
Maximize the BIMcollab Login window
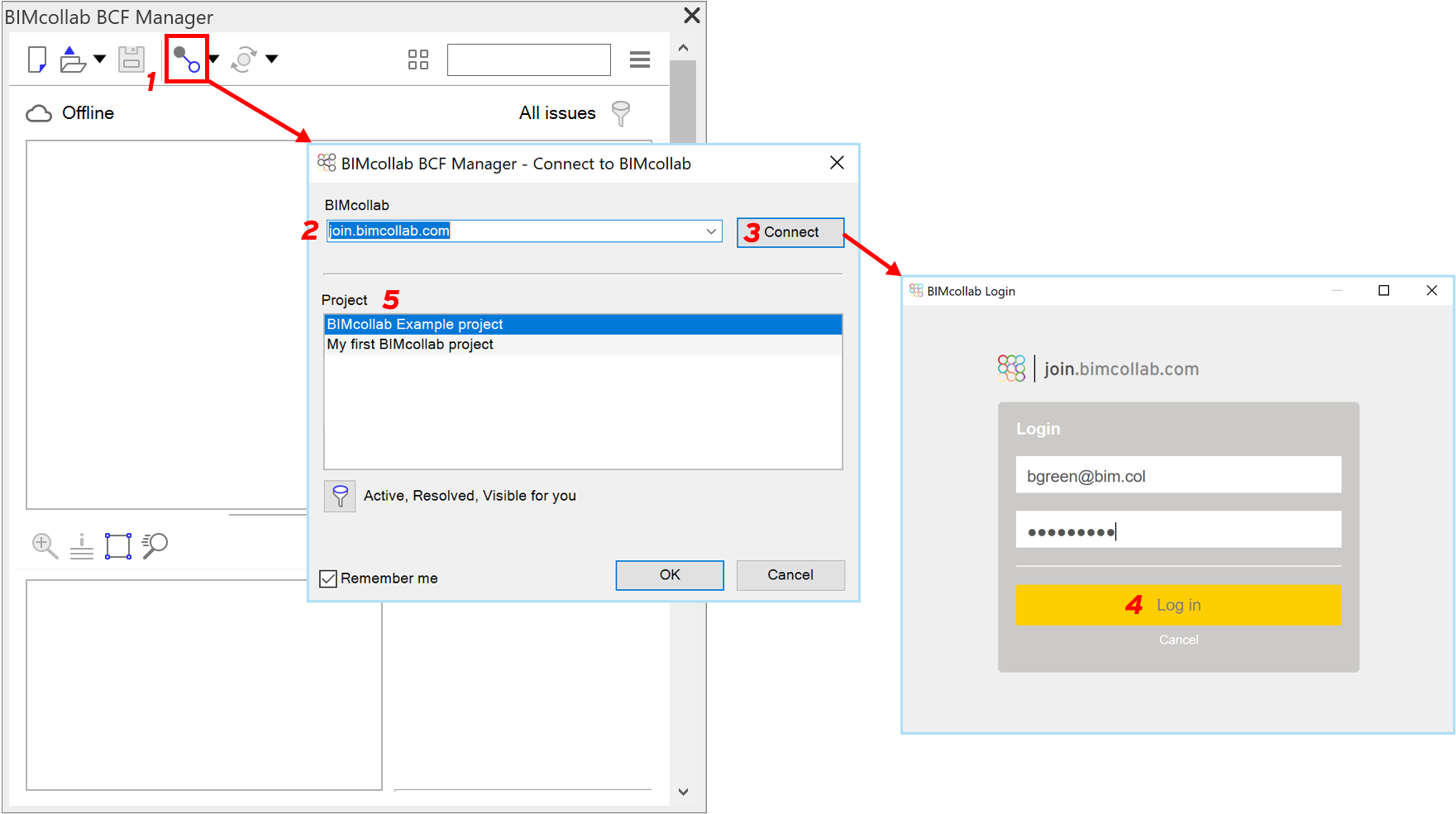(x=1384, y=290)
